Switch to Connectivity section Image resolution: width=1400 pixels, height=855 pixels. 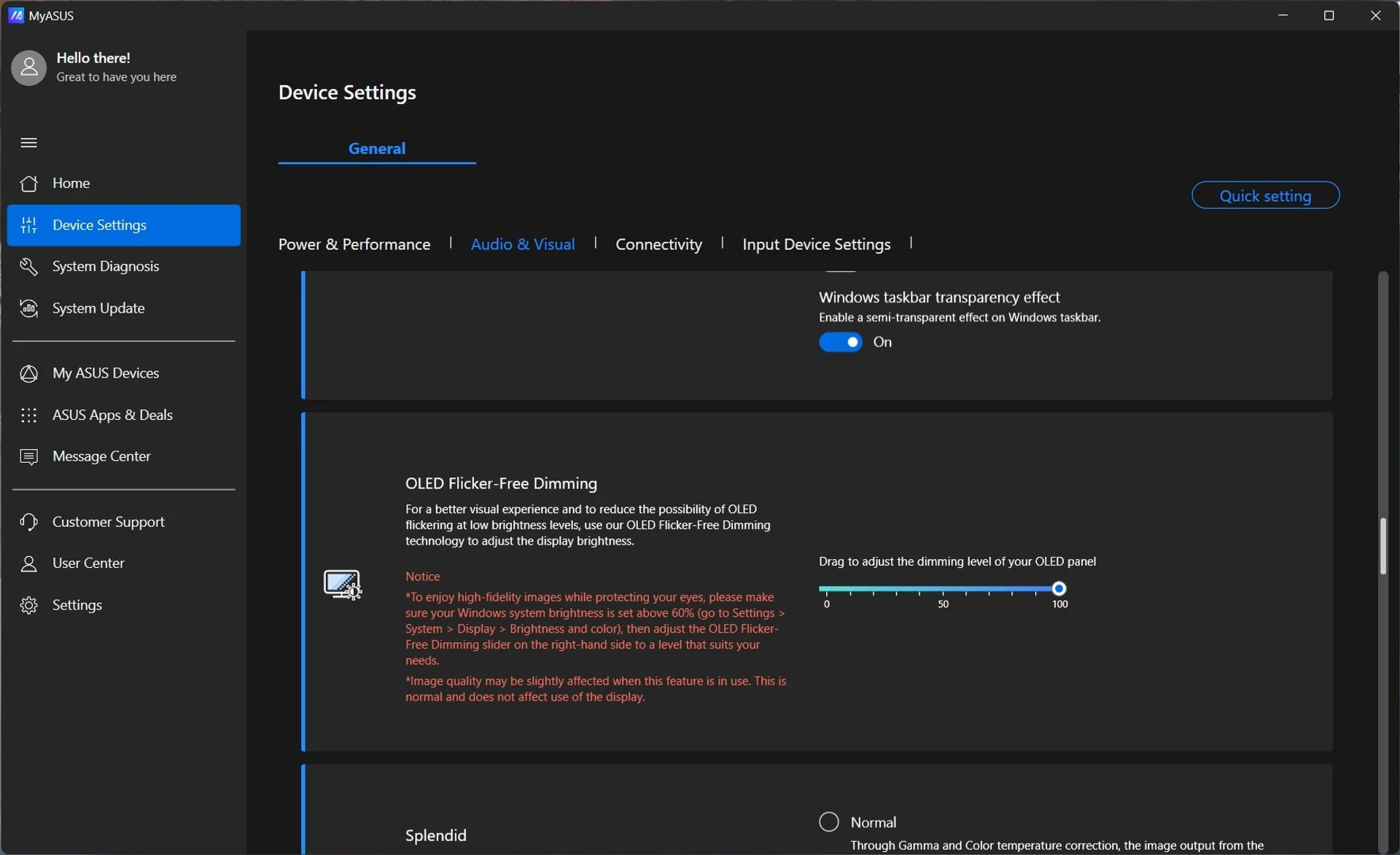tap(659, 244)
